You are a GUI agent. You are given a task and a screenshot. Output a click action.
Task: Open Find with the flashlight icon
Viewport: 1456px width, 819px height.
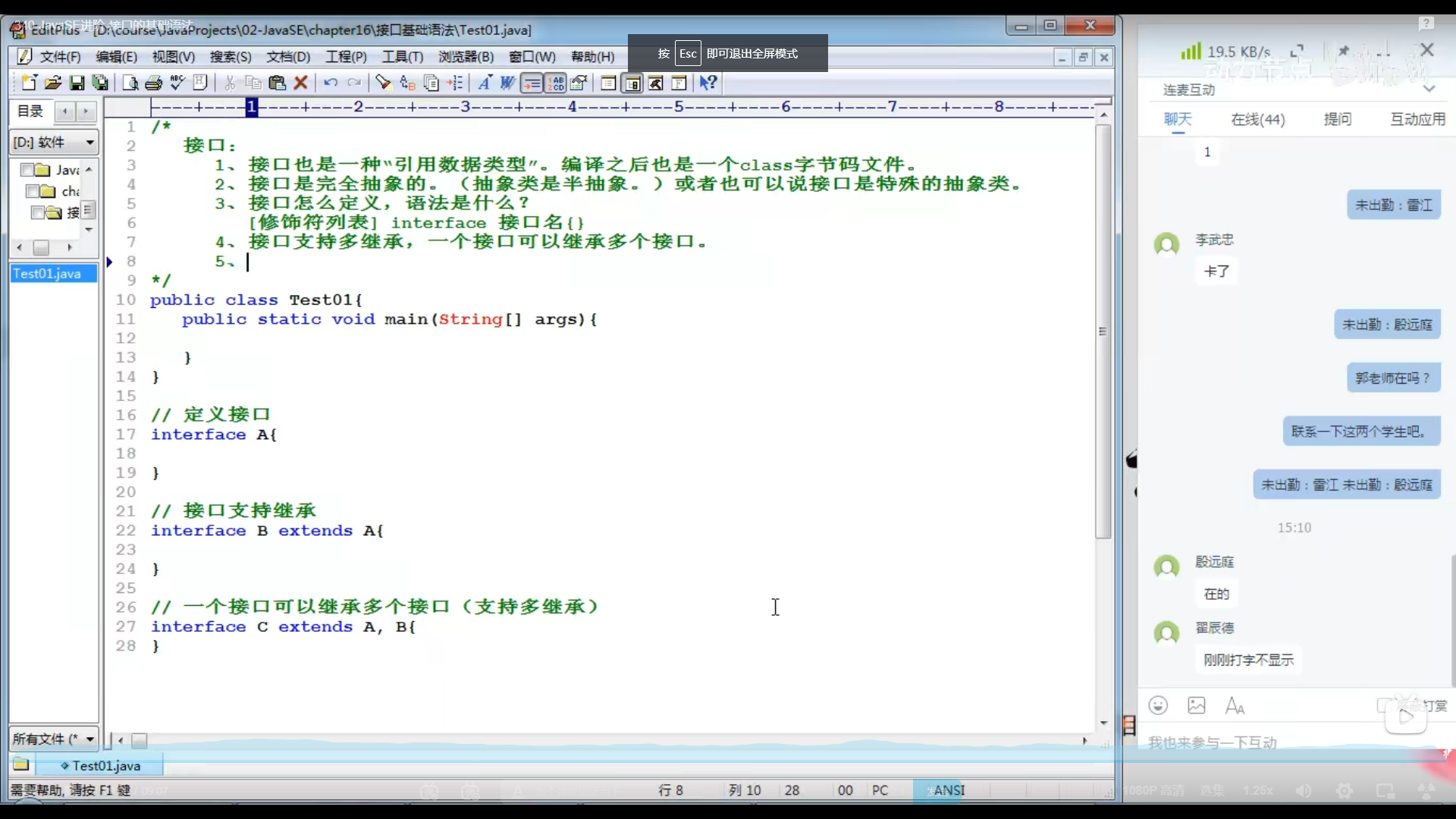[x=383, y=83]
